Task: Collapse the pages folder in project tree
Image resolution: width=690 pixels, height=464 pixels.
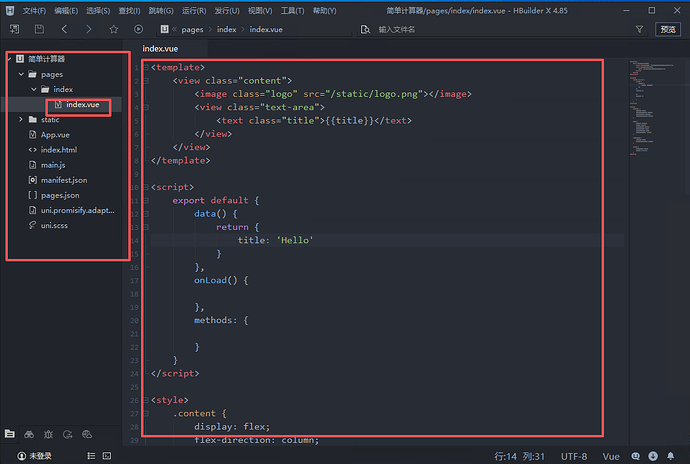Action: point(21,74)
